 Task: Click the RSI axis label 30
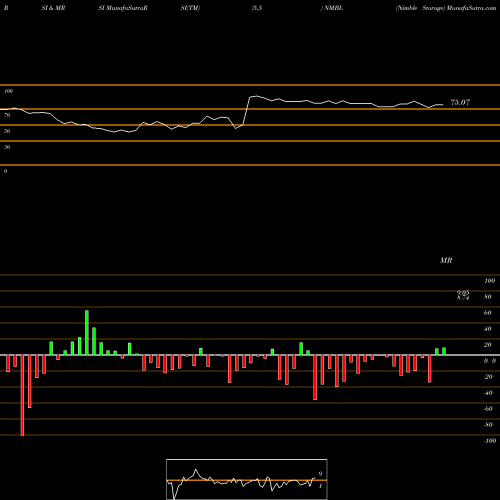(7, 147)
